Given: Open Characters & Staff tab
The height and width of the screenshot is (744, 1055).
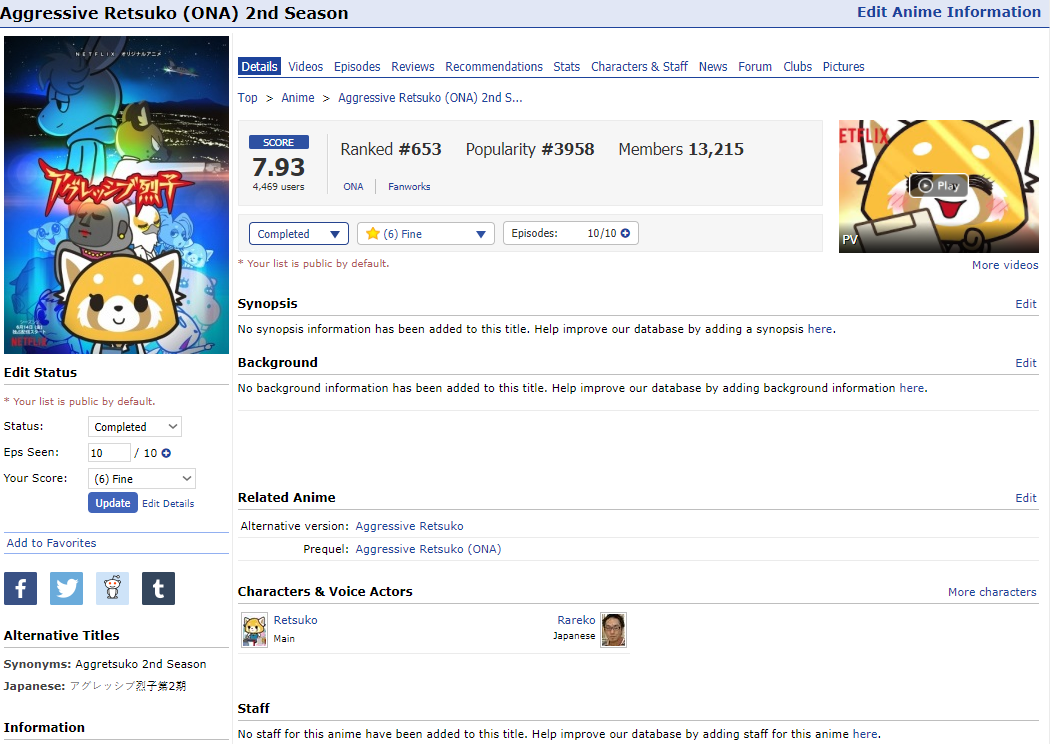Looking at the screenshot, I should [639, 67].
